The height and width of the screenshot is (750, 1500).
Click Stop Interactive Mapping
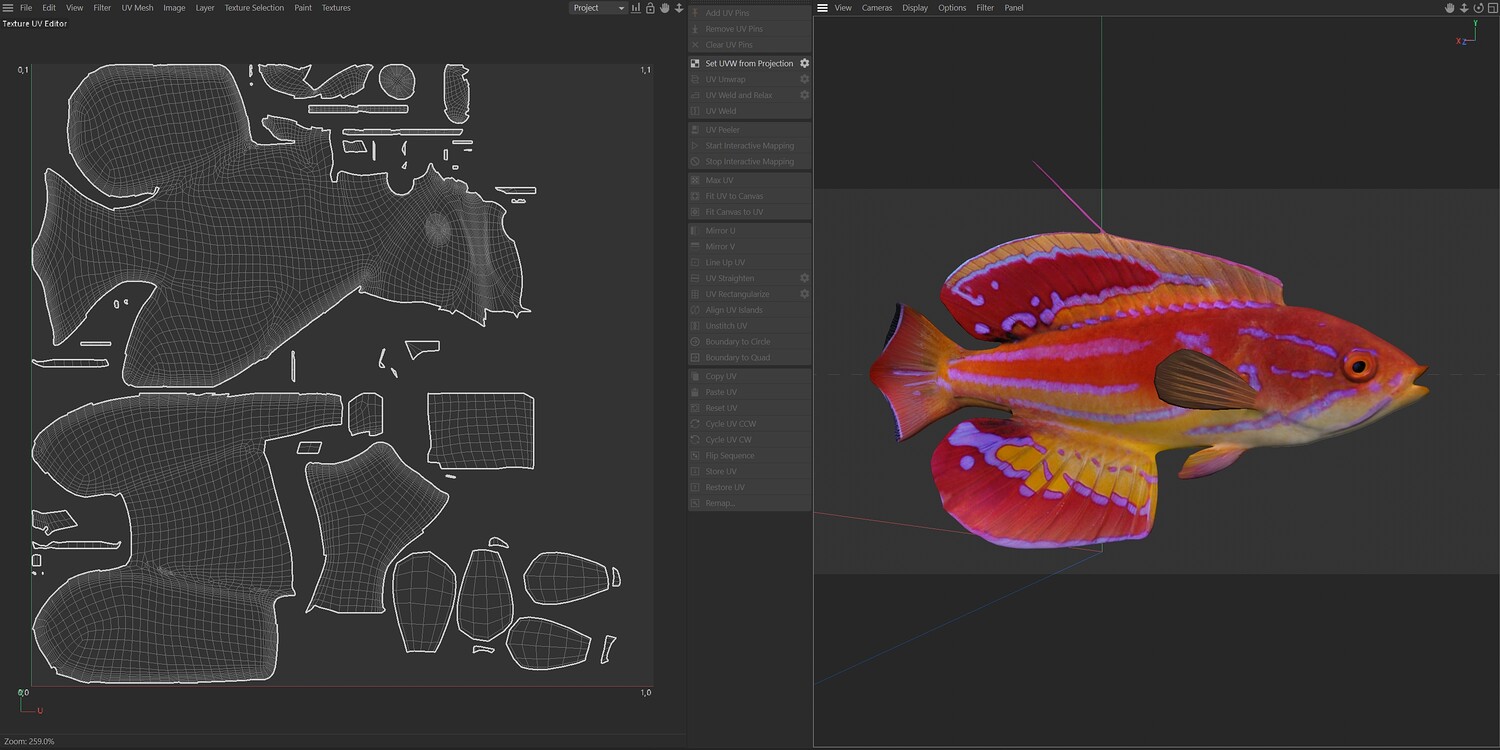pos(749,162)
